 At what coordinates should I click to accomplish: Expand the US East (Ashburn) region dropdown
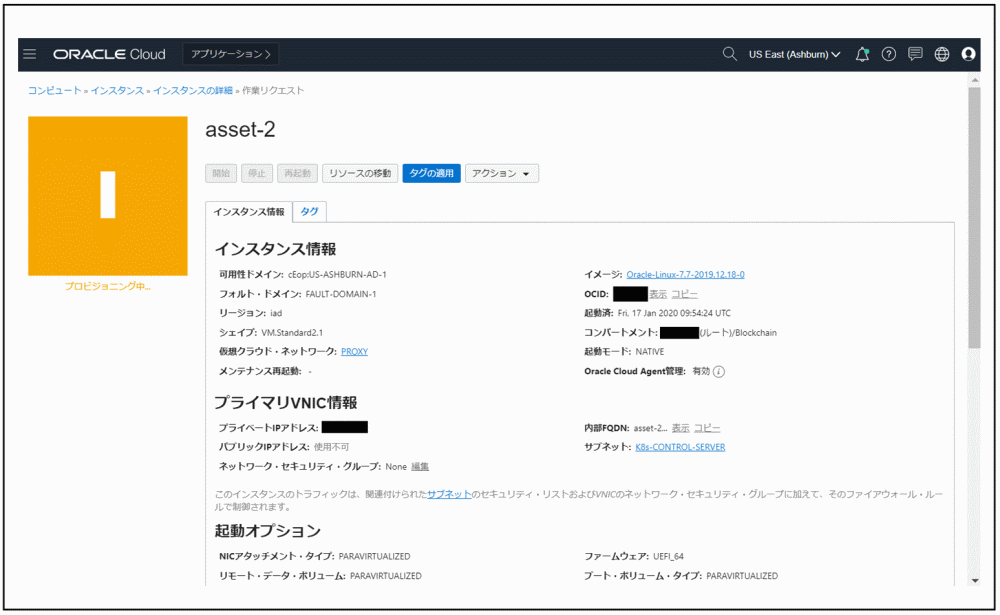(x=794, y=54)
